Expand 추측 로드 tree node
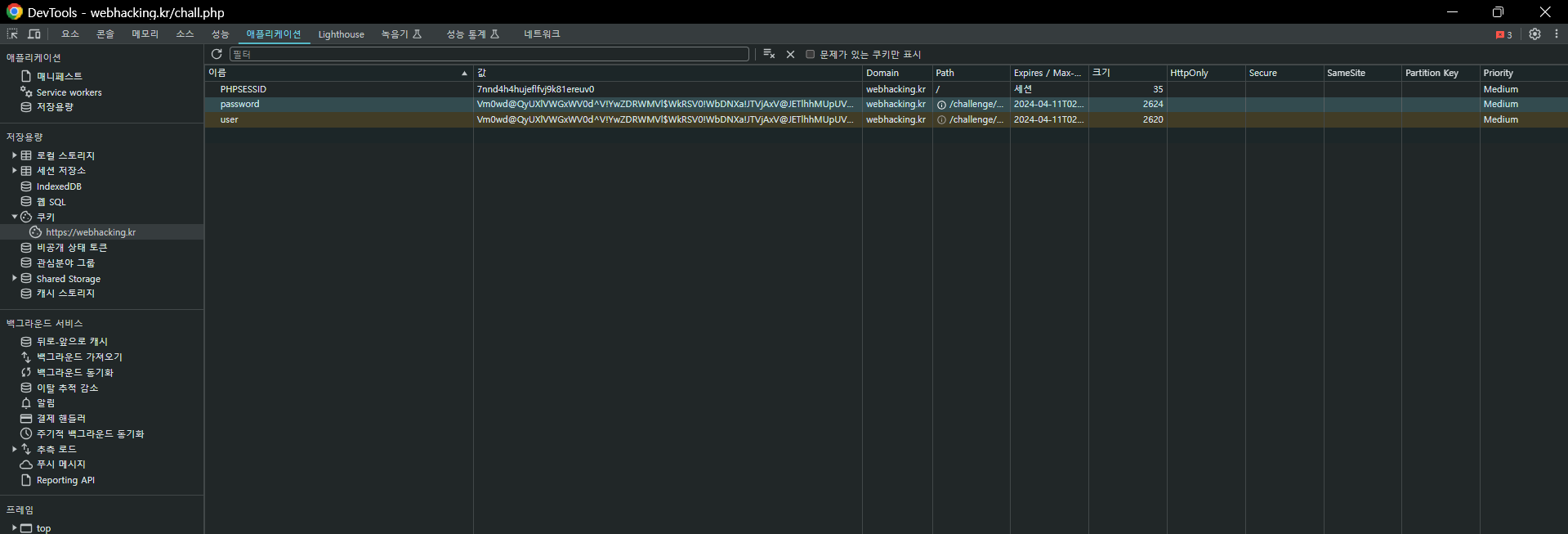 tap(14, 449)
